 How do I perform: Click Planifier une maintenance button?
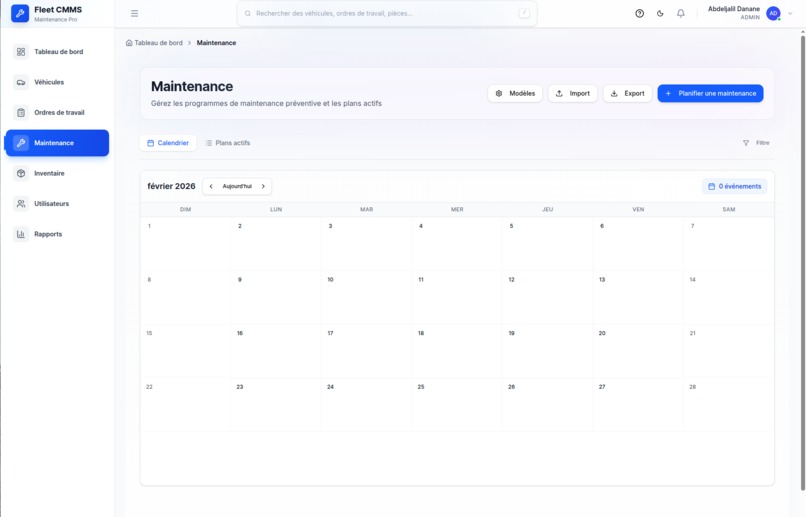710,94
